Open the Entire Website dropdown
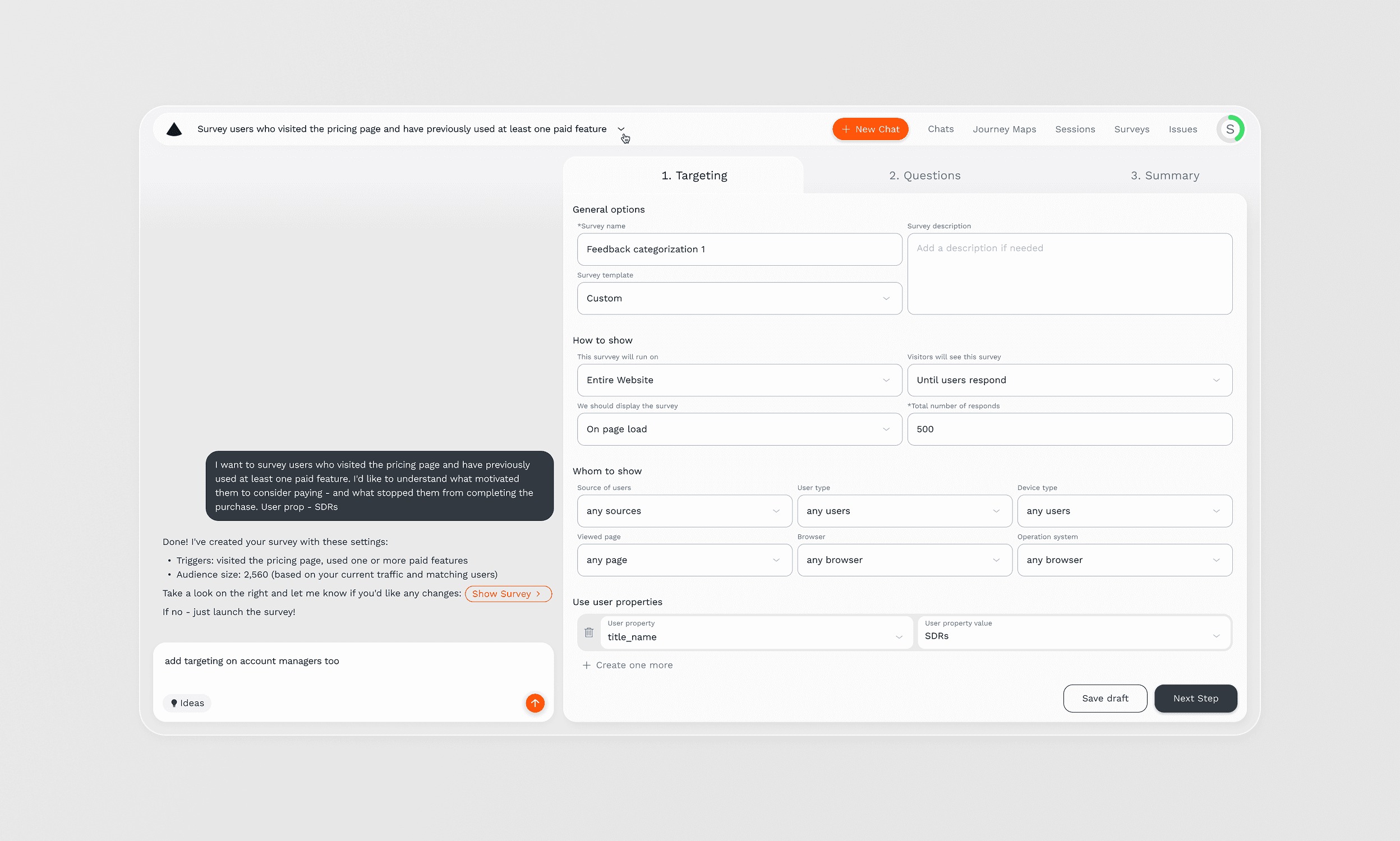The height and width of the screenshot is (841, 1400). point(739,380)
